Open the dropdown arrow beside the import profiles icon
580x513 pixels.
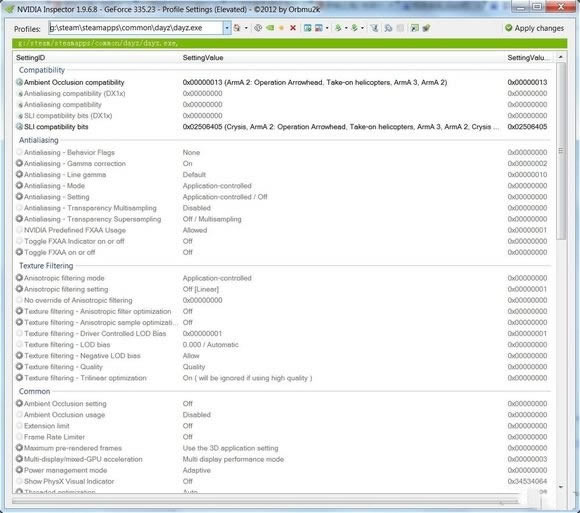(362, 28)
